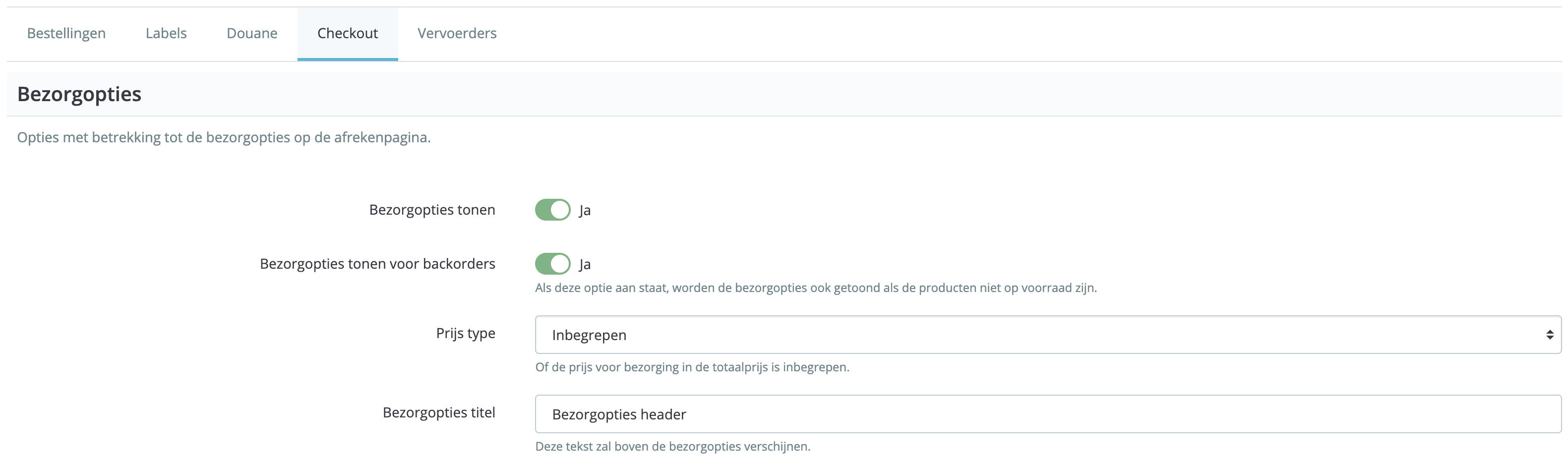Viewport: 1568px width, 466px height.
Task: Click the Ja label next to first toggle
Action: [585, 209]
